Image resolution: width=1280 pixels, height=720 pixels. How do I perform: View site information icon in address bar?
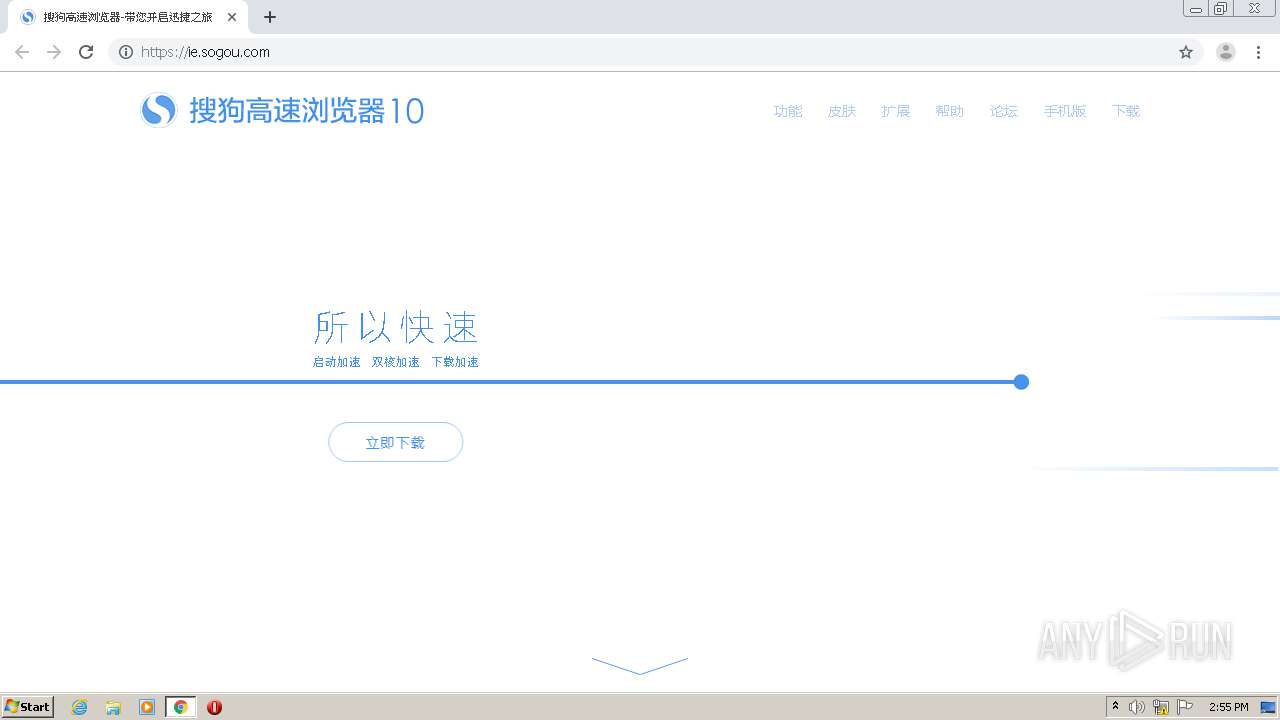click(126, 52)
